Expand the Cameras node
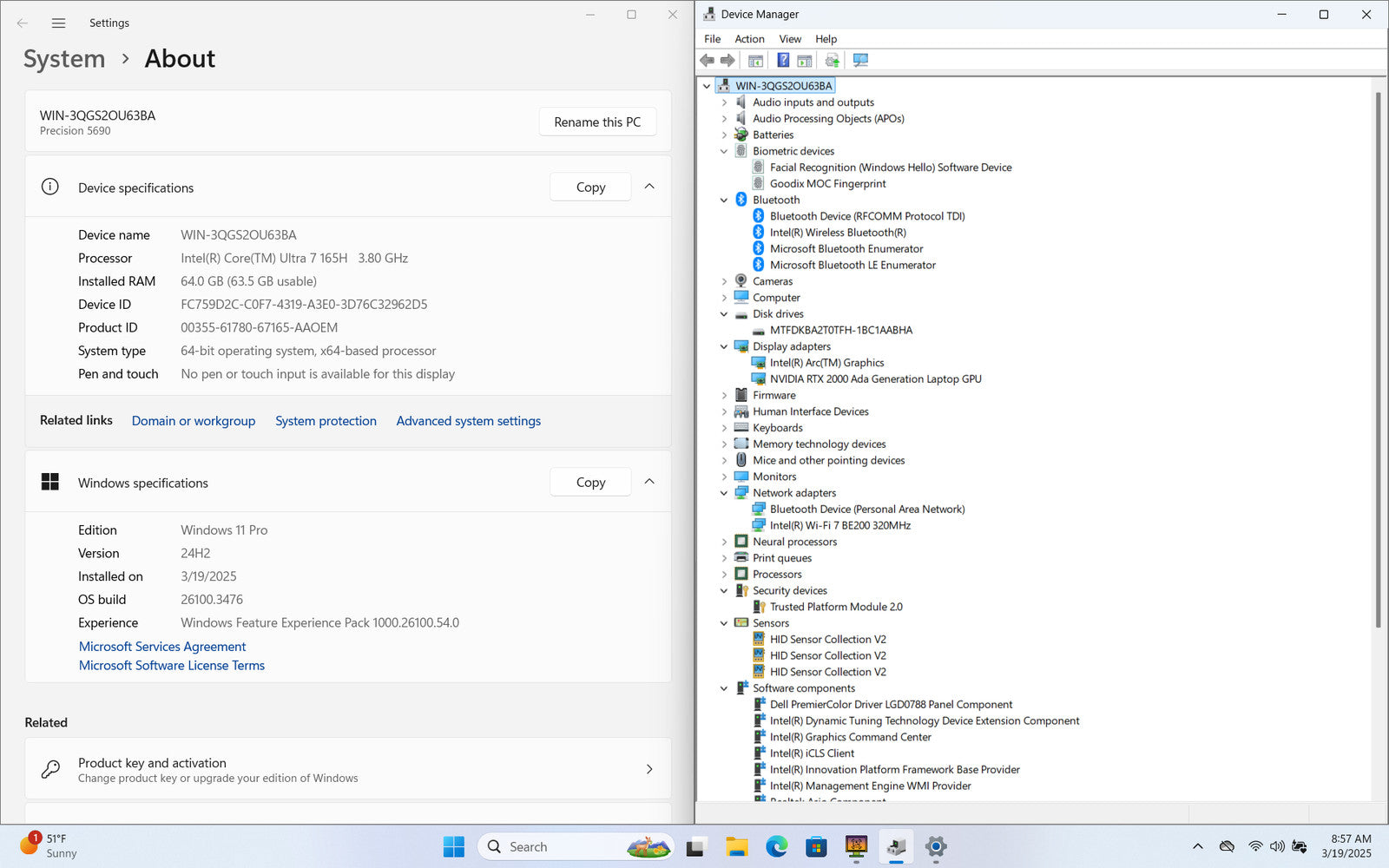 (x=724, y=281)
